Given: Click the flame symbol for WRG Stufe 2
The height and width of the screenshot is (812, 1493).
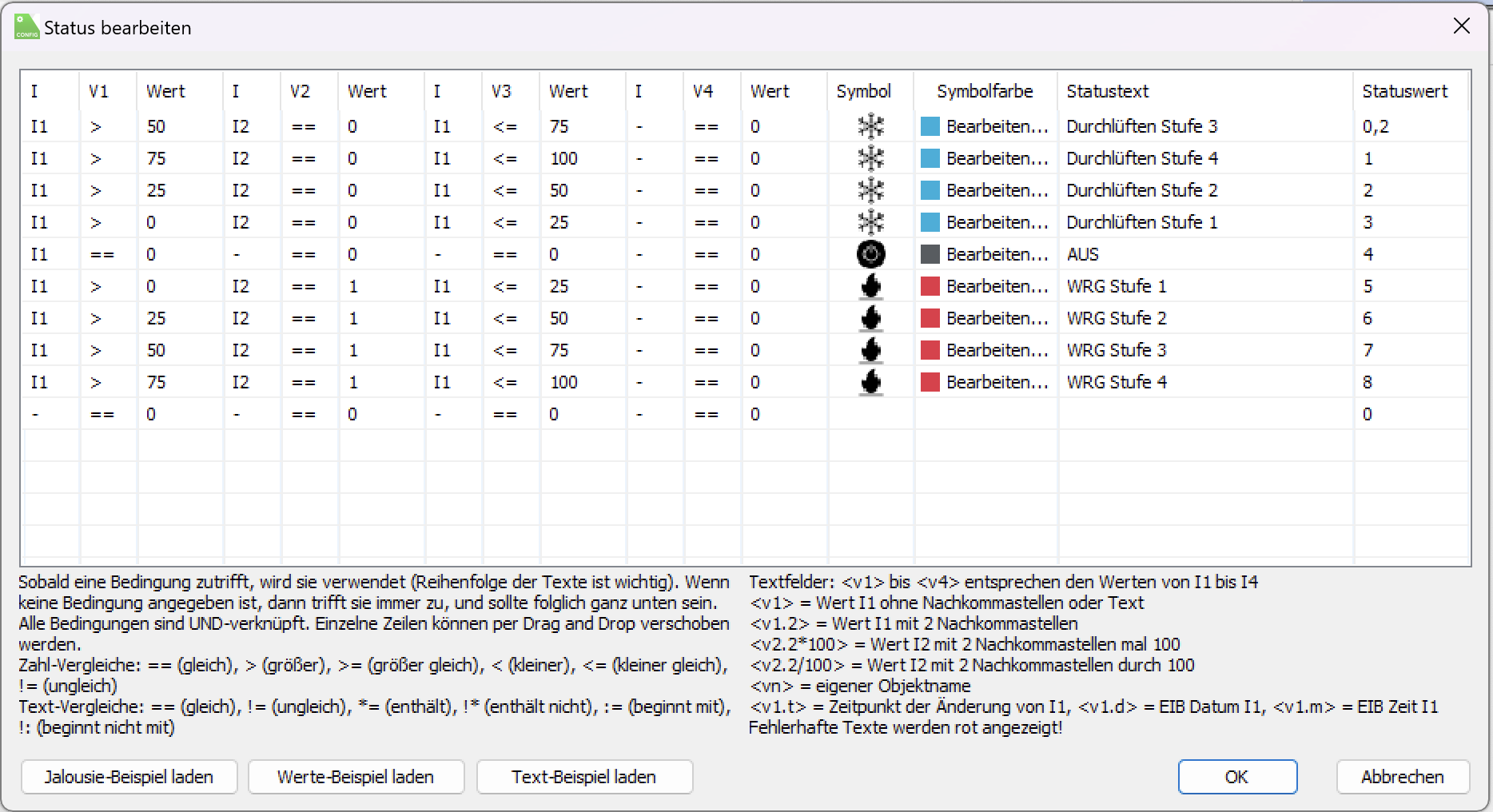Looking at the screenshot, I should coord(870,318).
